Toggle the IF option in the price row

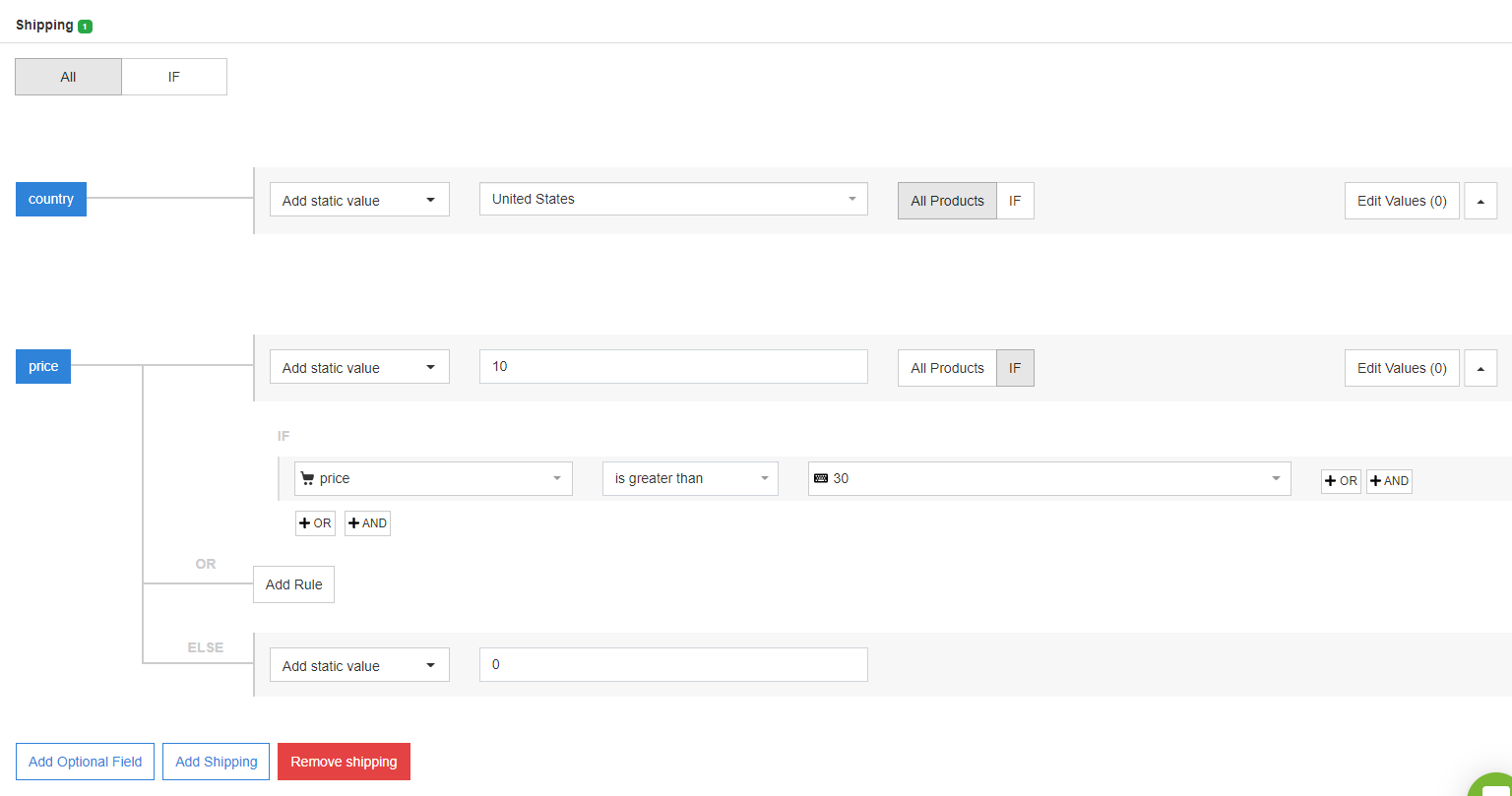click(1015, 368)
